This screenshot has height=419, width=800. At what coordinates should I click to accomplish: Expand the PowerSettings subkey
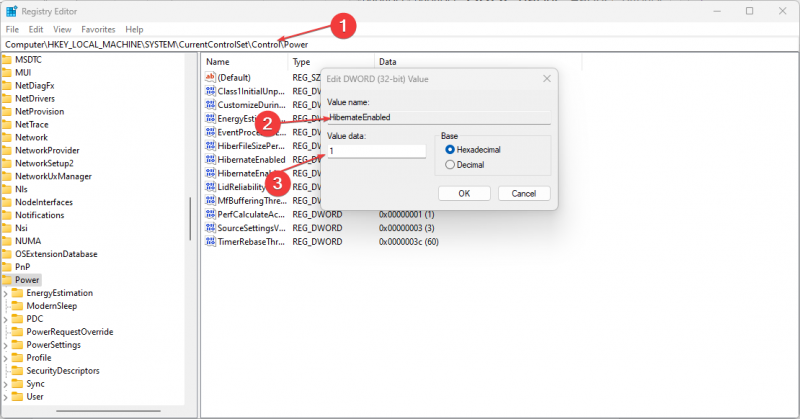click(6, 346)
